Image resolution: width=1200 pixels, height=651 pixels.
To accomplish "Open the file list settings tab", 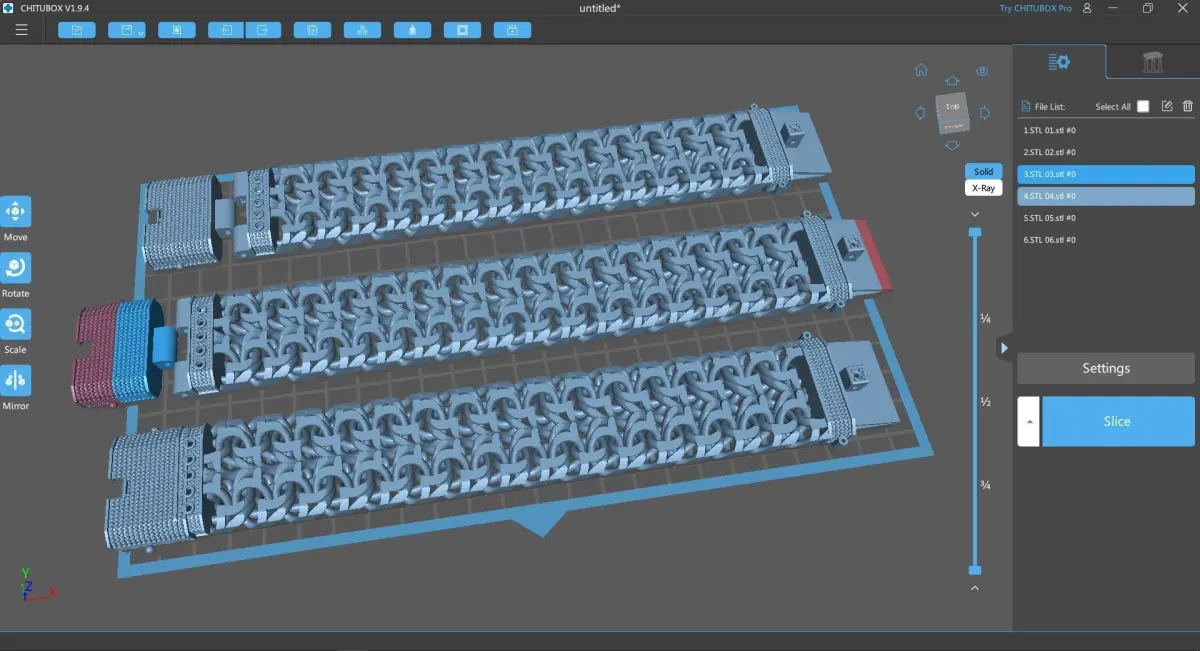I will [1059, 62].
